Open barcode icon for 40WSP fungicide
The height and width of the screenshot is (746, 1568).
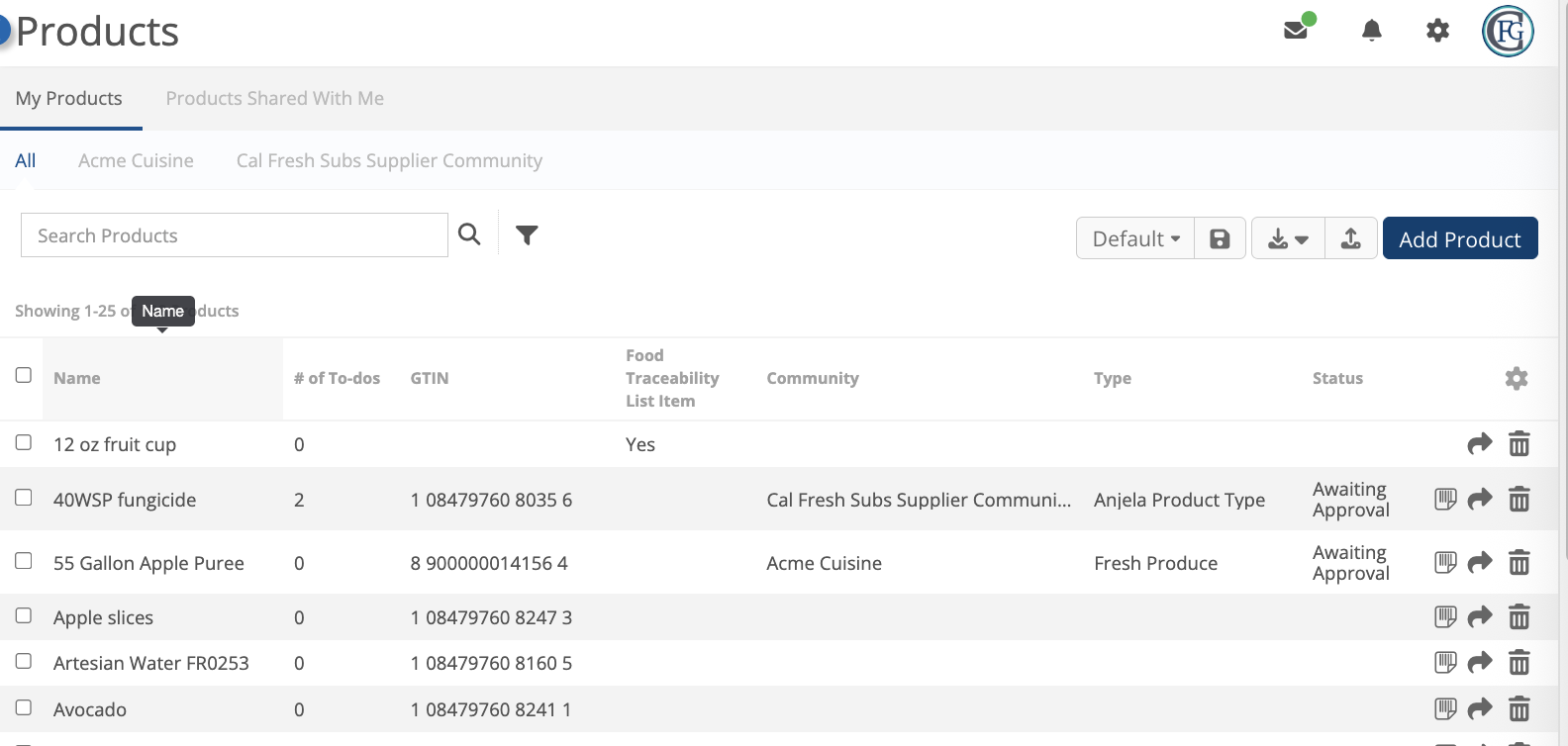click(x=1445, y=500)
